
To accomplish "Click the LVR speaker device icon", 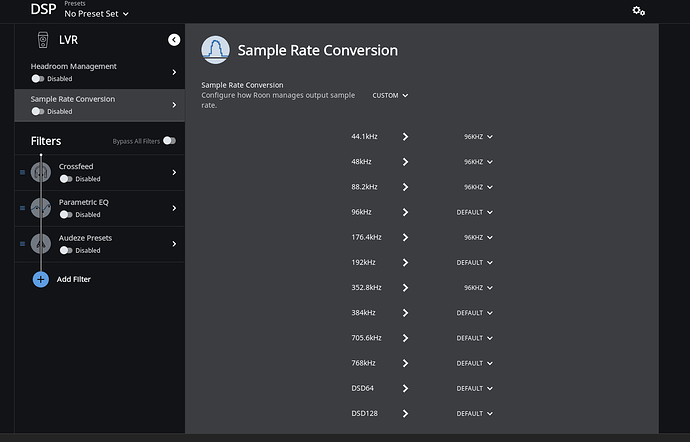I will tap(43, 40).
